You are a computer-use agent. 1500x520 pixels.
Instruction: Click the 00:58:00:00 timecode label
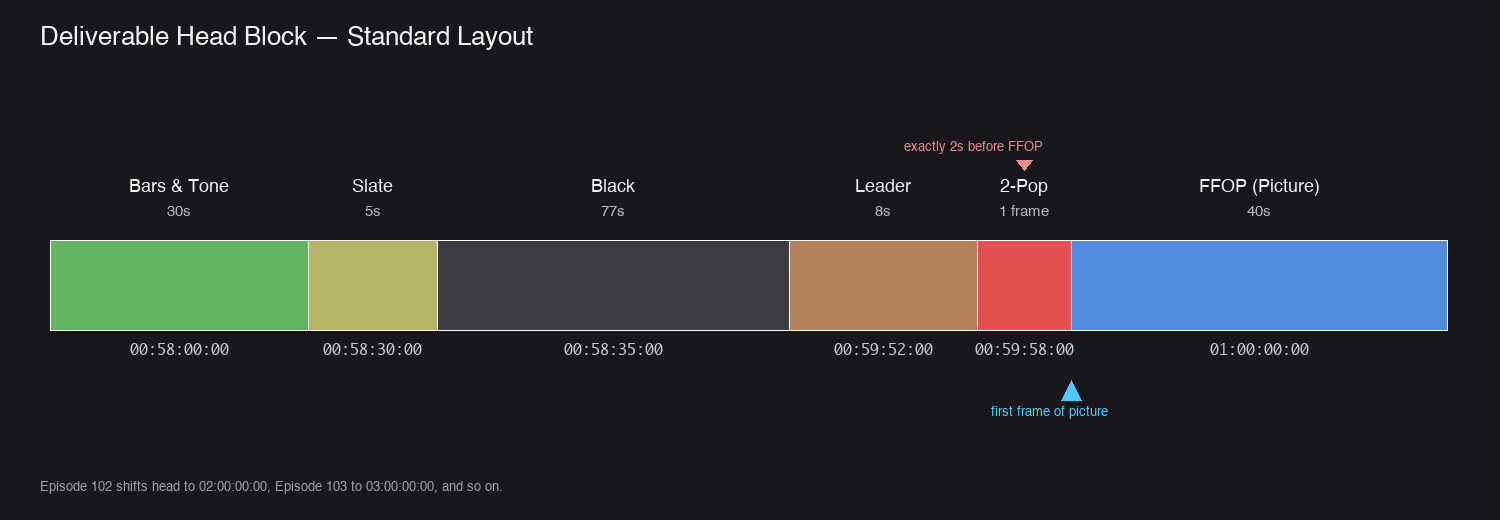(x=179, y=350)
